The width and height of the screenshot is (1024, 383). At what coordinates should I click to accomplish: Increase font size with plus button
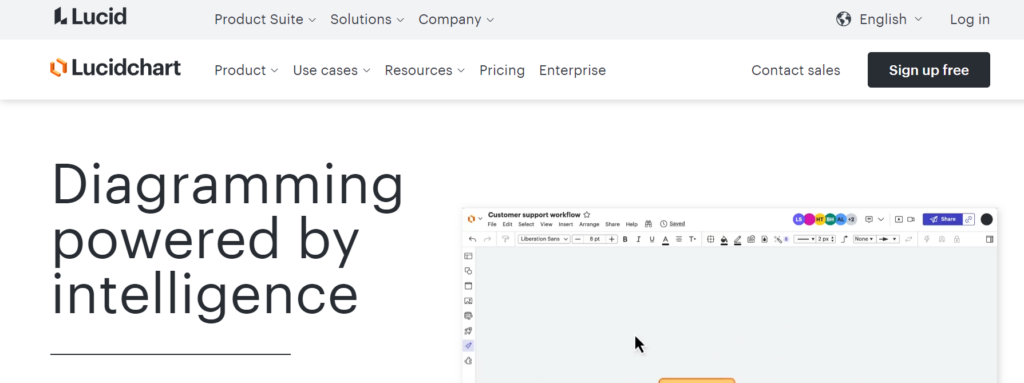[x=612, y=239]
